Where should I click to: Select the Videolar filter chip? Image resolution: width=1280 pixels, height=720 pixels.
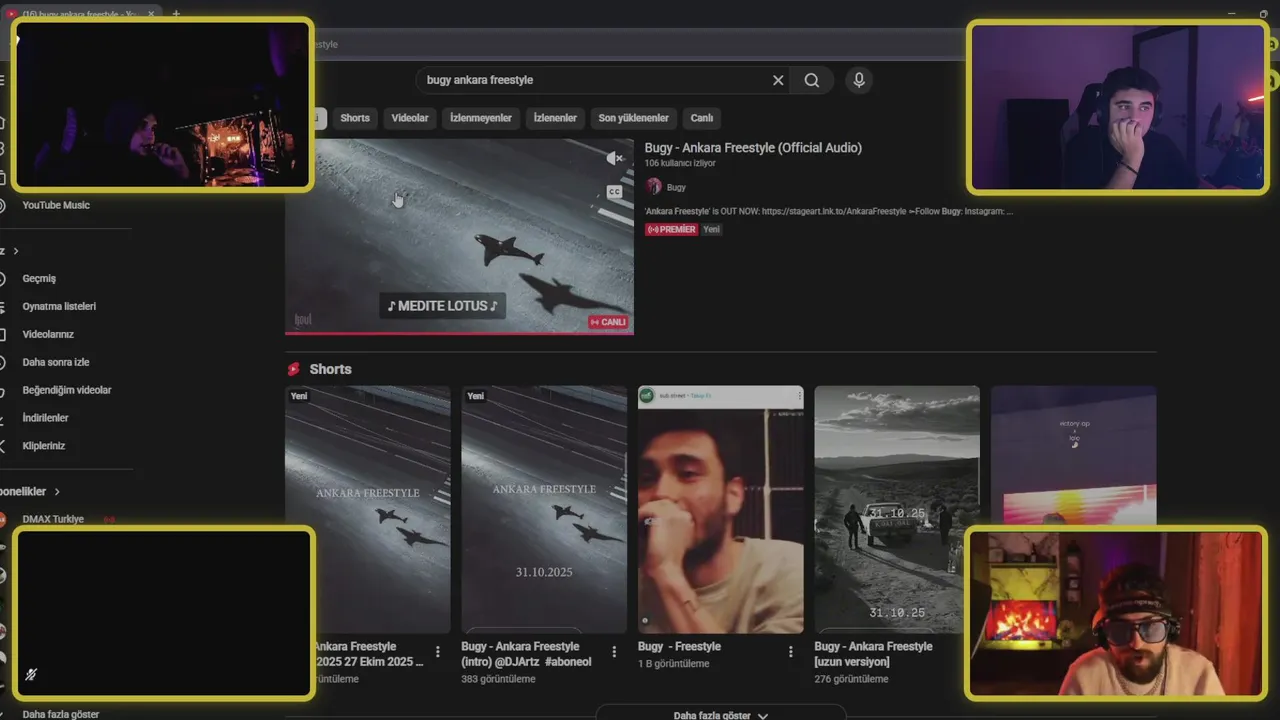(410, 118)
